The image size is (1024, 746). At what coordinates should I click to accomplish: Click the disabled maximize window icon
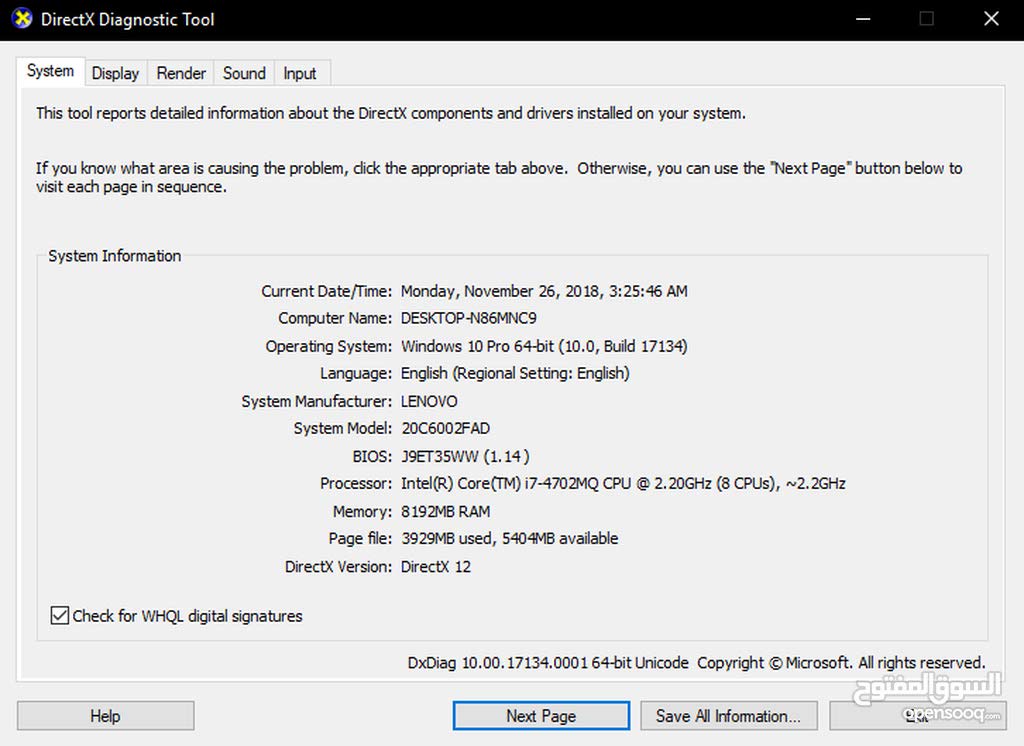coord(926,19)
